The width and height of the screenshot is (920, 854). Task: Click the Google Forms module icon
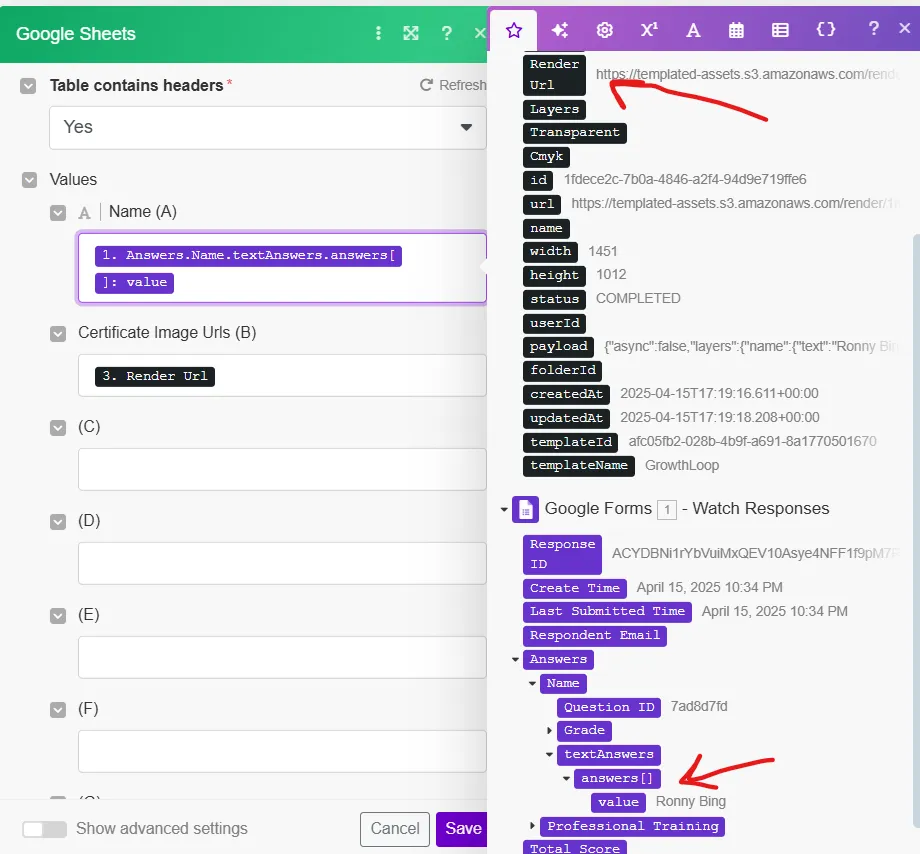pos(525,509)
